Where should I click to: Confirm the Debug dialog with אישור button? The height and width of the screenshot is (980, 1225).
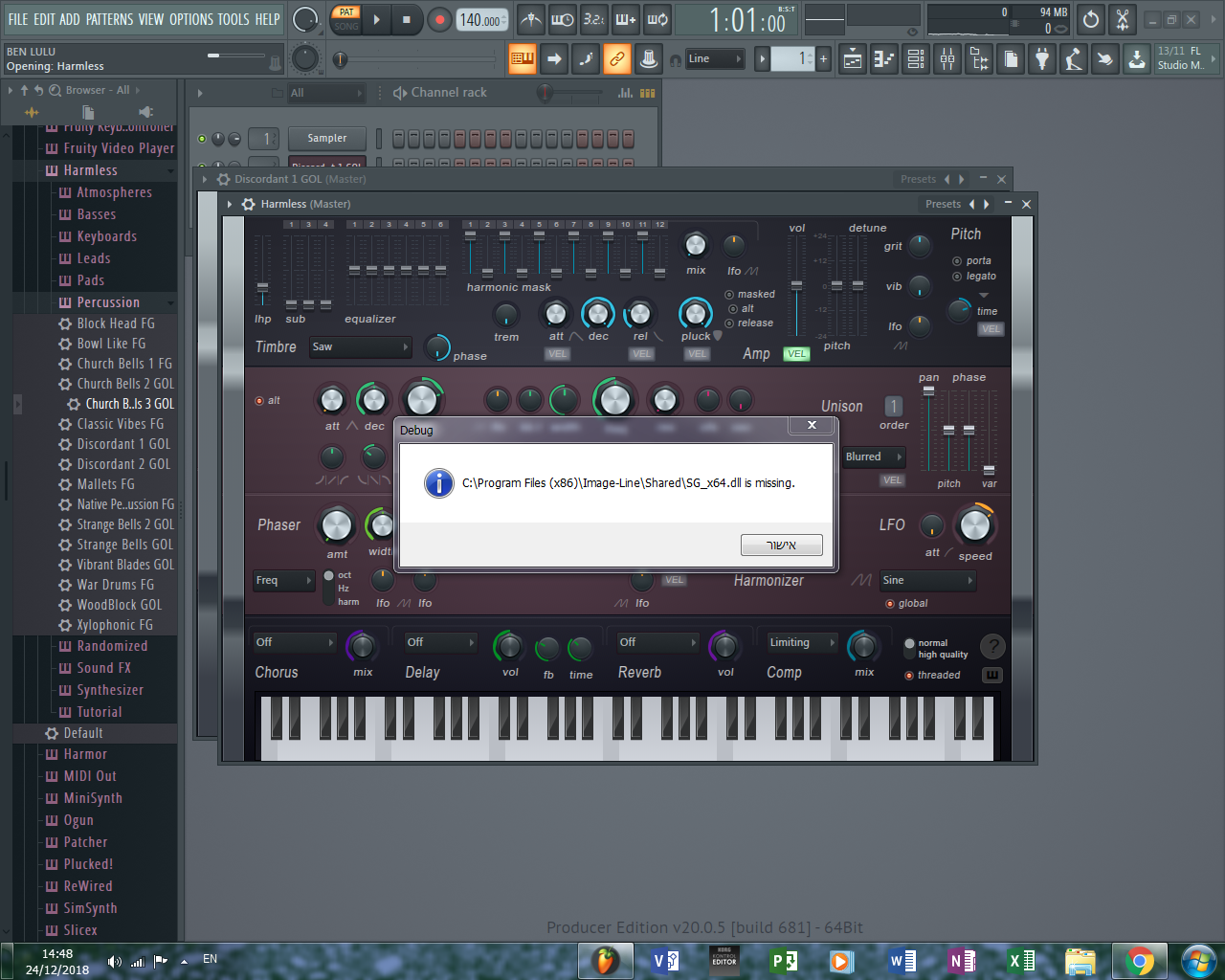[x=781, y=545]
